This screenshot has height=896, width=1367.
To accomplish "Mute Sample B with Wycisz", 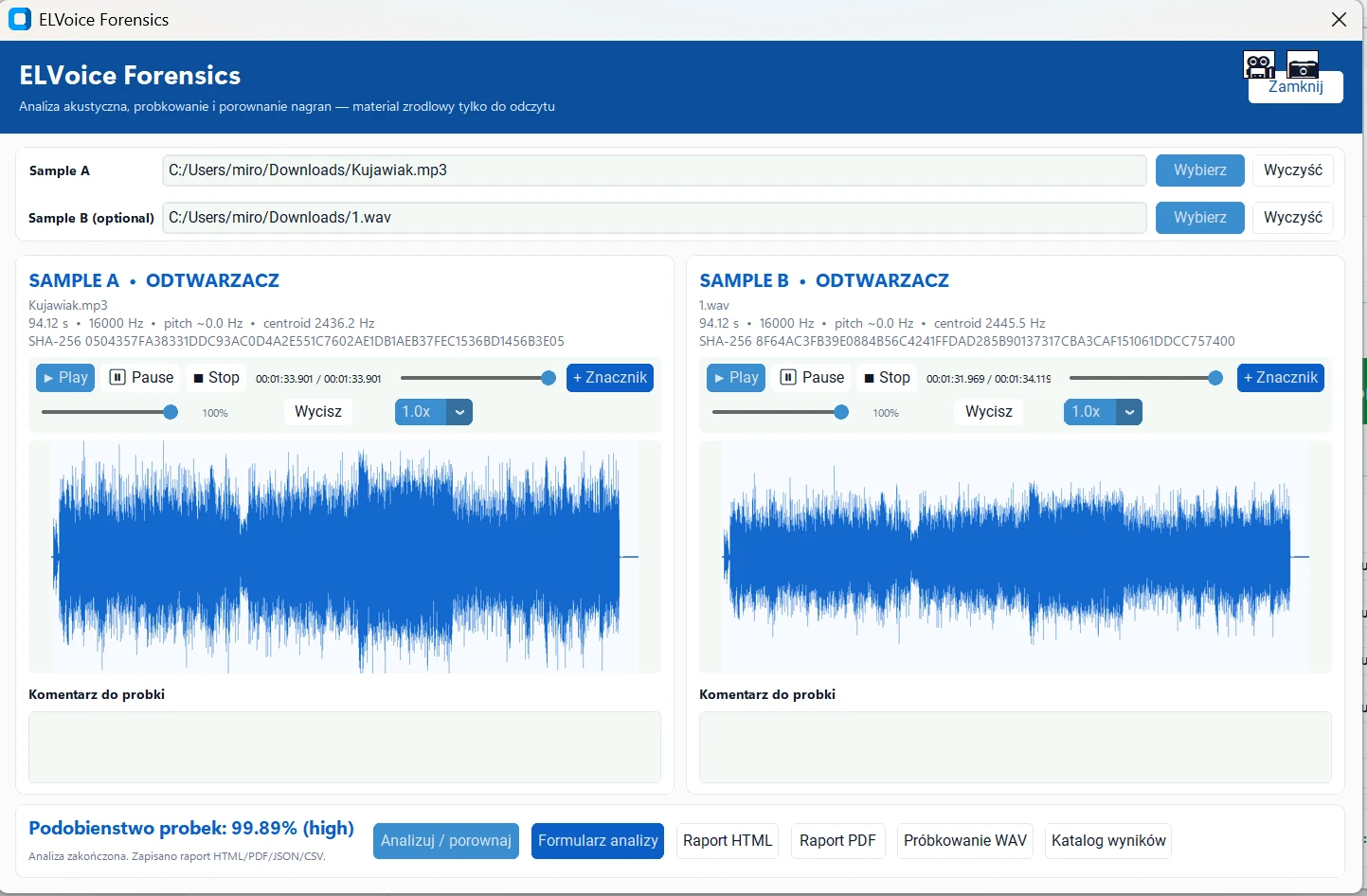I will [x=989, y=412].
